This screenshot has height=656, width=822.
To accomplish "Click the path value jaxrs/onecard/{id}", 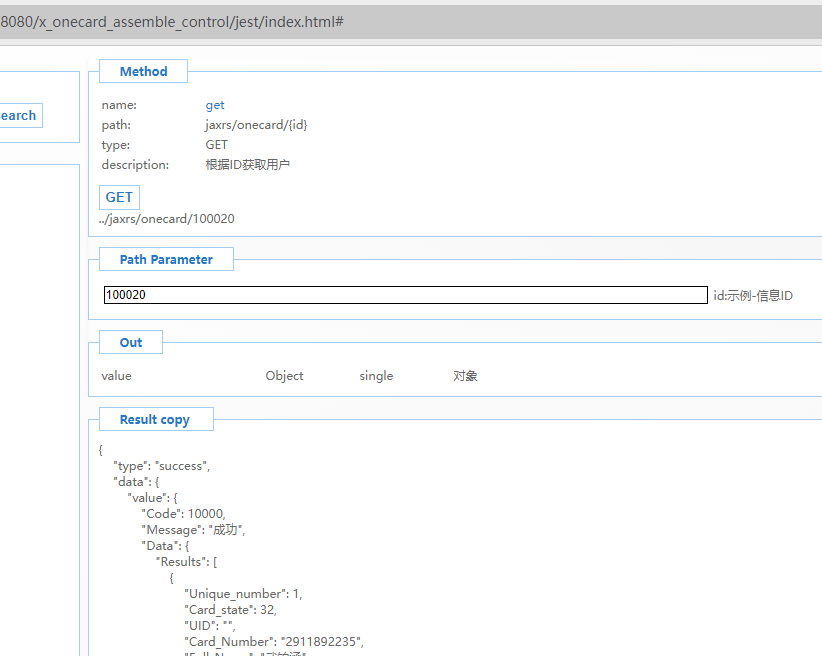I will click(256, 125).
